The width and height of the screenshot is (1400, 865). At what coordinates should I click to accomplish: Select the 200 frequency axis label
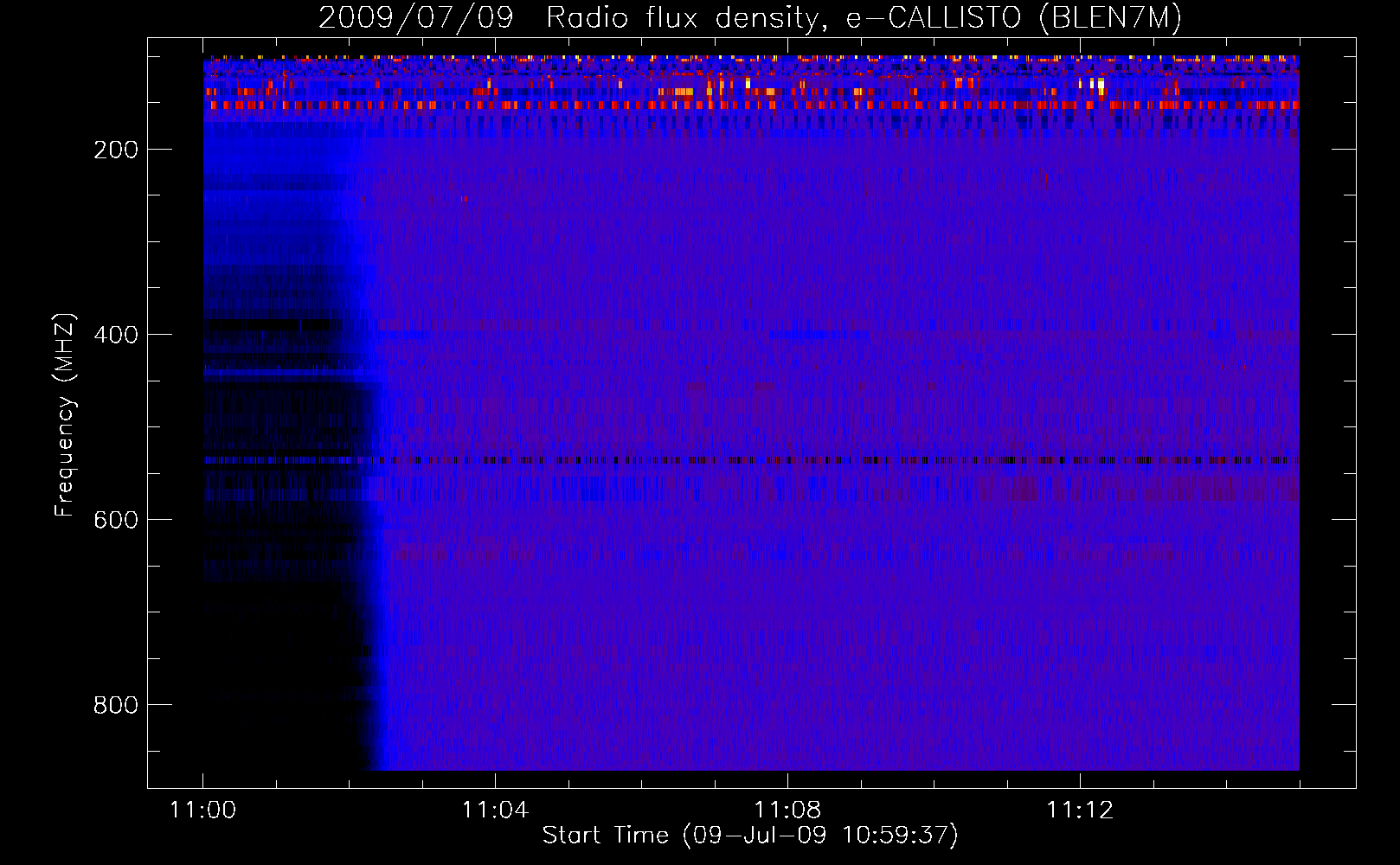coord(116,150)
